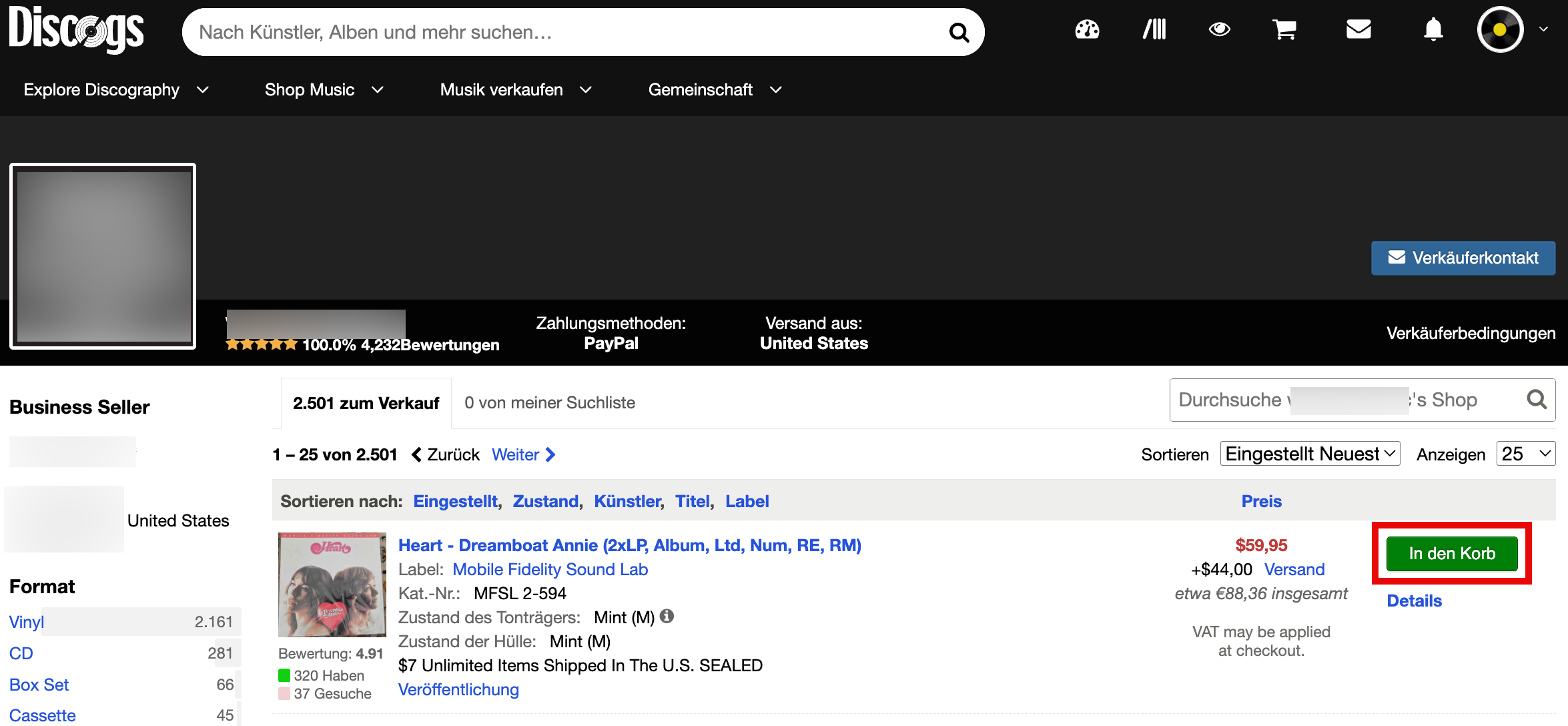
Task: Open Gemeinschaft menu
Action: (x=715, y=89)
